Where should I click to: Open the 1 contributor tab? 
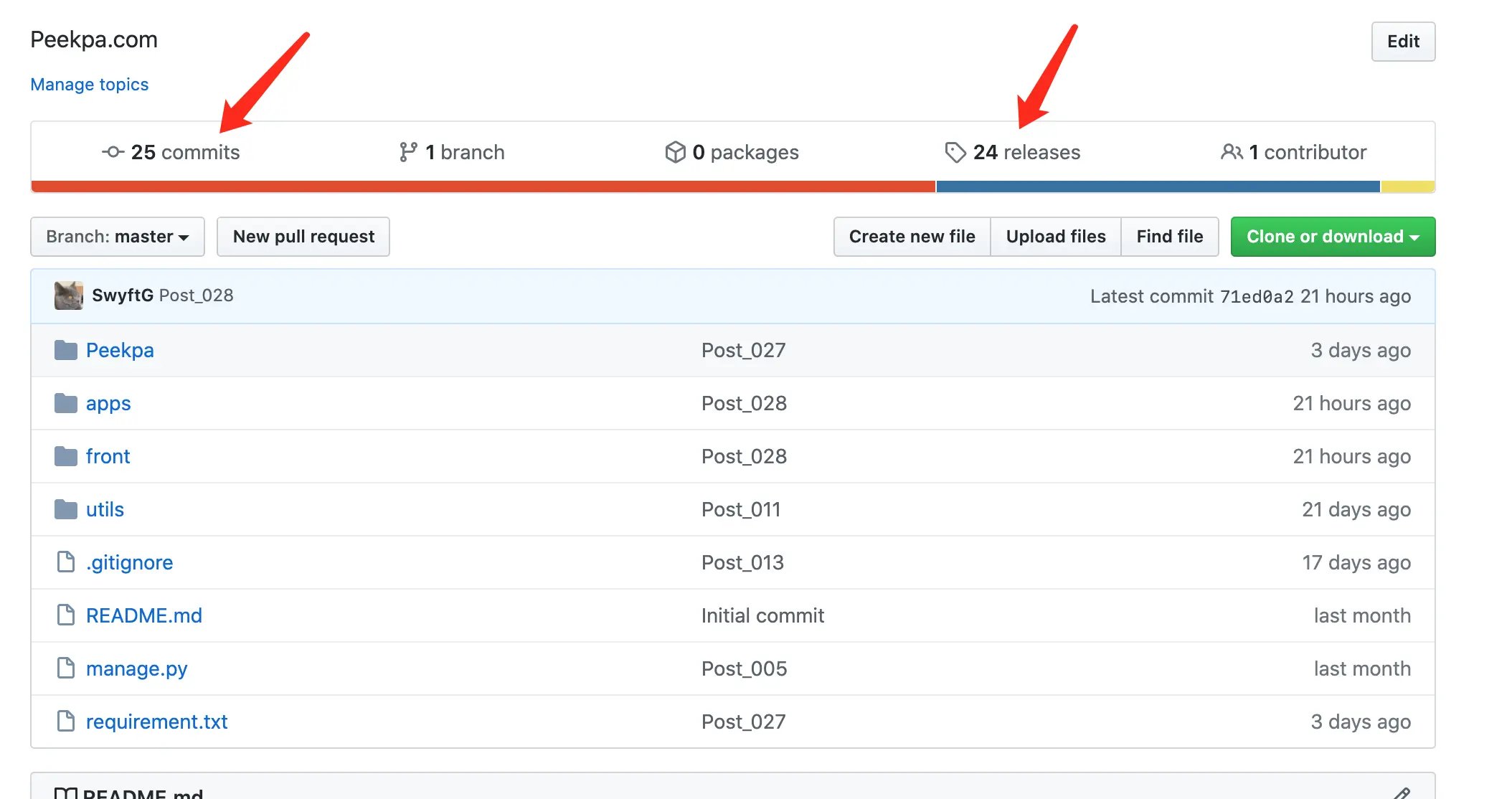pos(1307,152)
